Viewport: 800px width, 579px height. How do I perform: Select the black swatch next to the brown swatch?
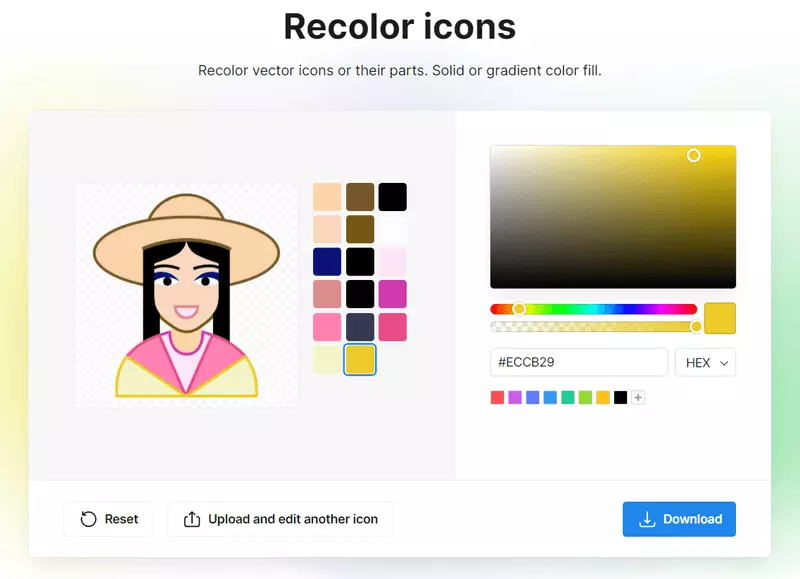pyautogui.click(x=393, y=197)
